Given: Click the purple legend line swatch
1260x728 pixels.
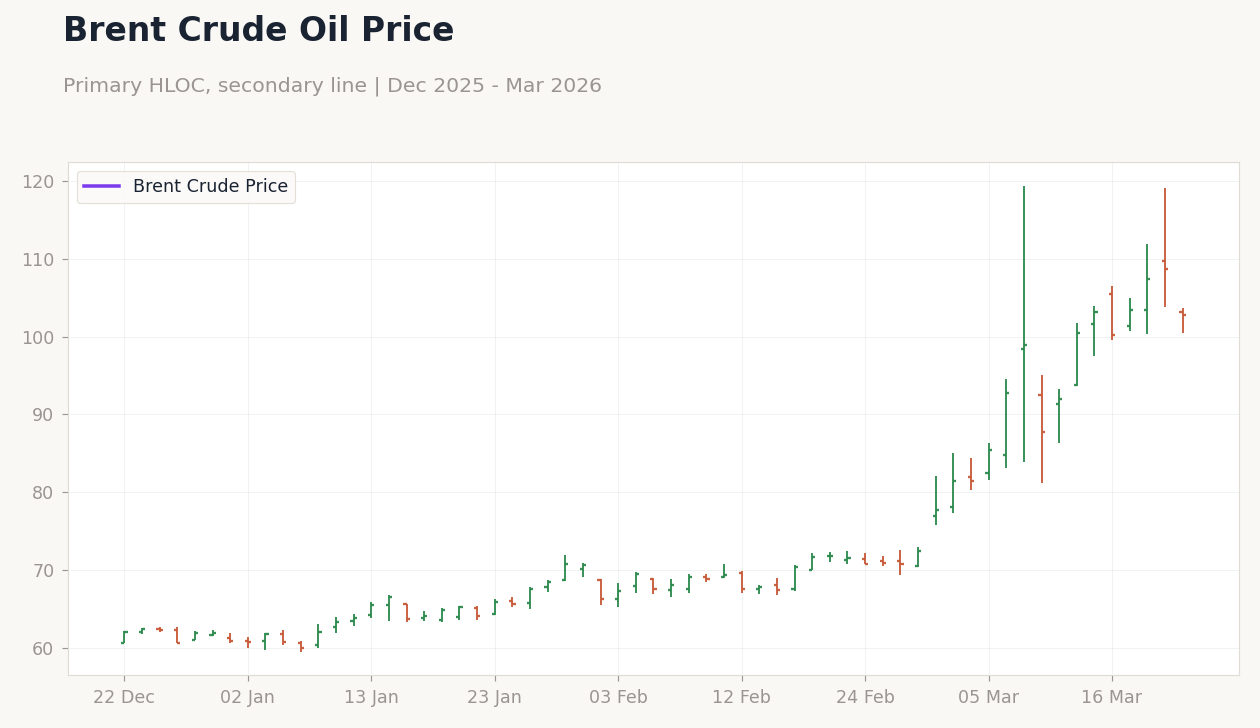Looking at the screenshot, I should coord(102,186).
